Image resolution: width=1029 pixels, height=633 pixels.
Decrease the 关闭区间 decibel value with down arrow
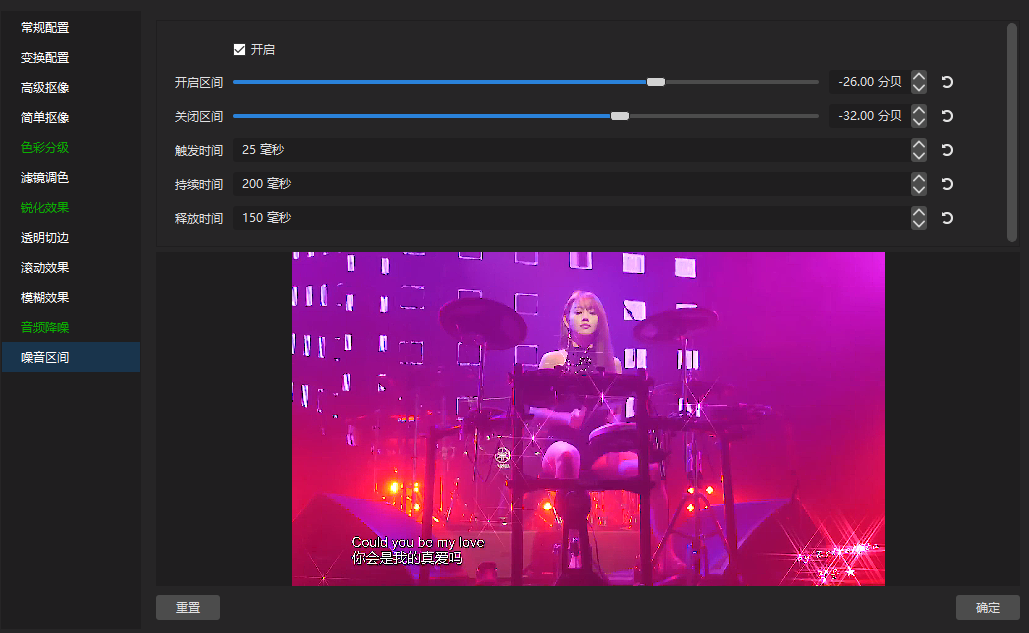919,122
